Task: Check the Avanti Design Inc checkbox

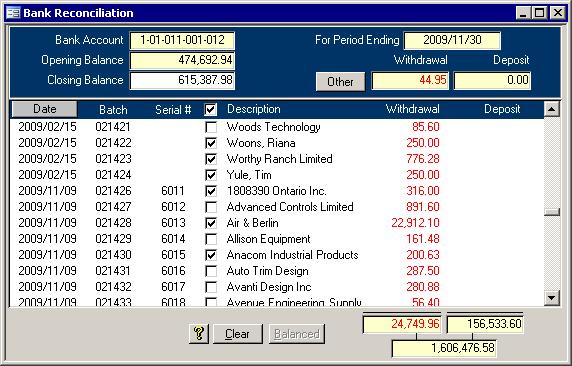Action: point(211,287)
